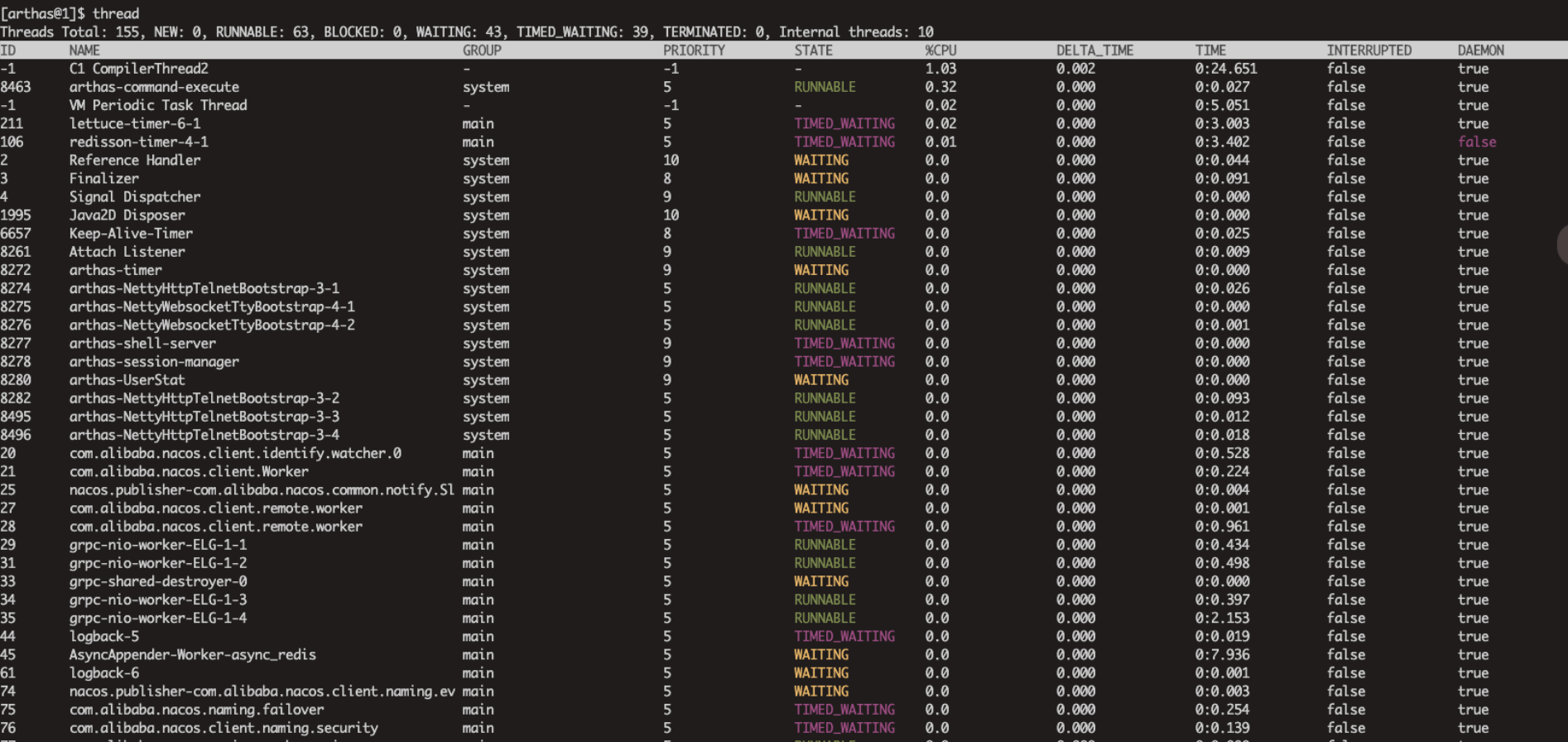Screen dimensions: 1568x742
Task: Click 'Internal threads: 10' summary text
Action: [856, 32]
